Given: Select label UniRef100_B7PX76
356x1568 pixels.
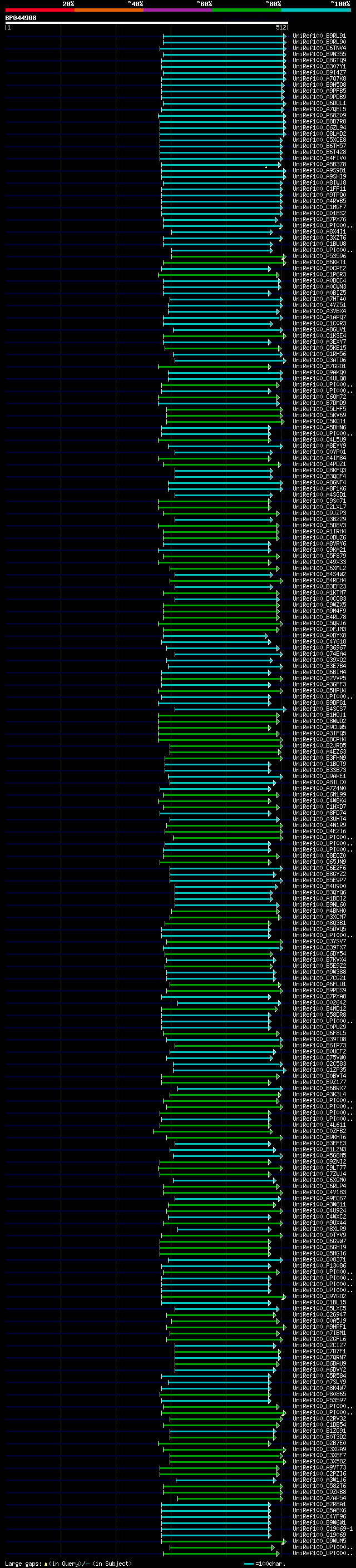Looking at the screenshot, I should click(319, 219).
